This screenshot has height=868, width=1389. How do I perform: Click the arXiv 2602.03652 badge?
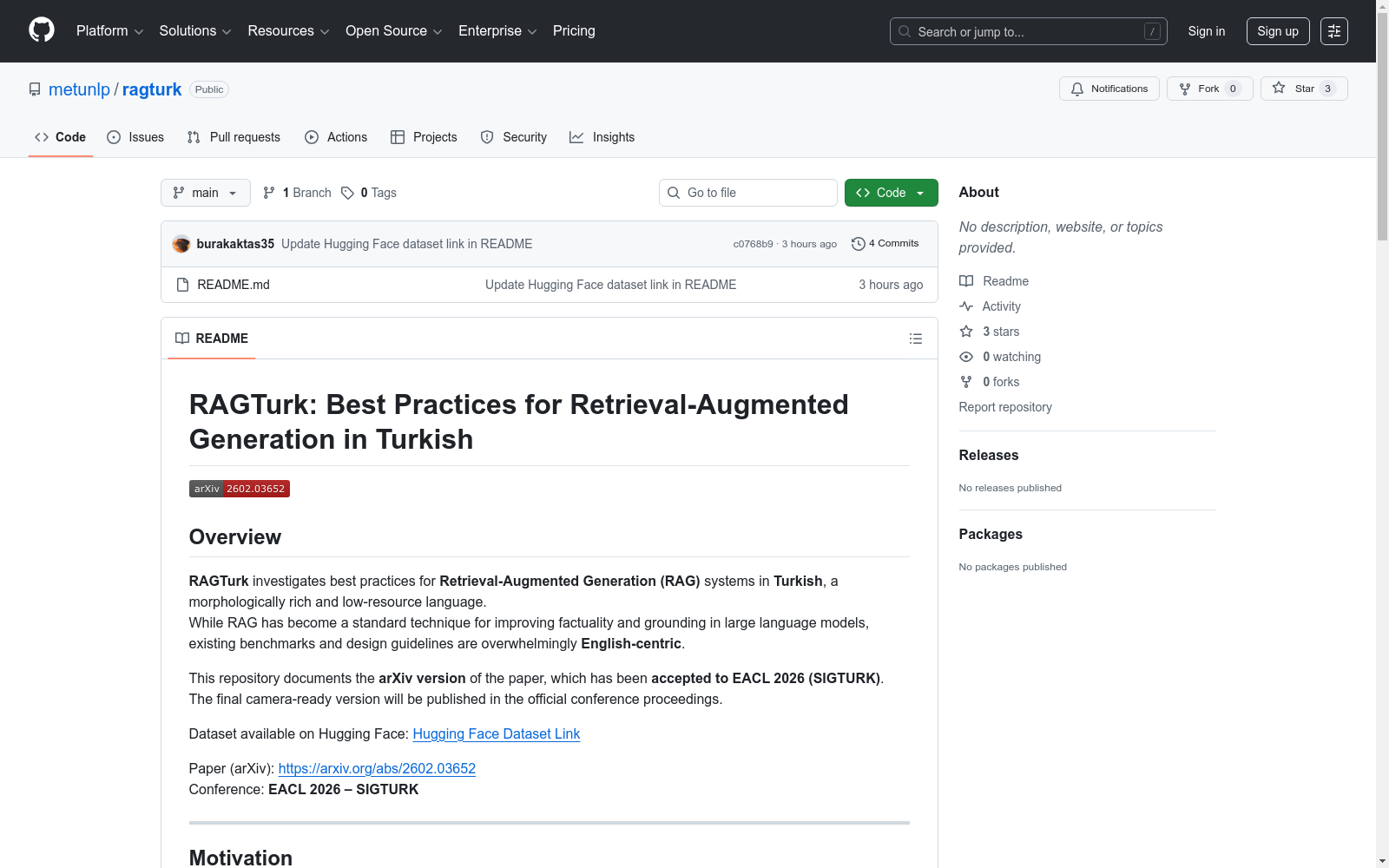[240, 489]
